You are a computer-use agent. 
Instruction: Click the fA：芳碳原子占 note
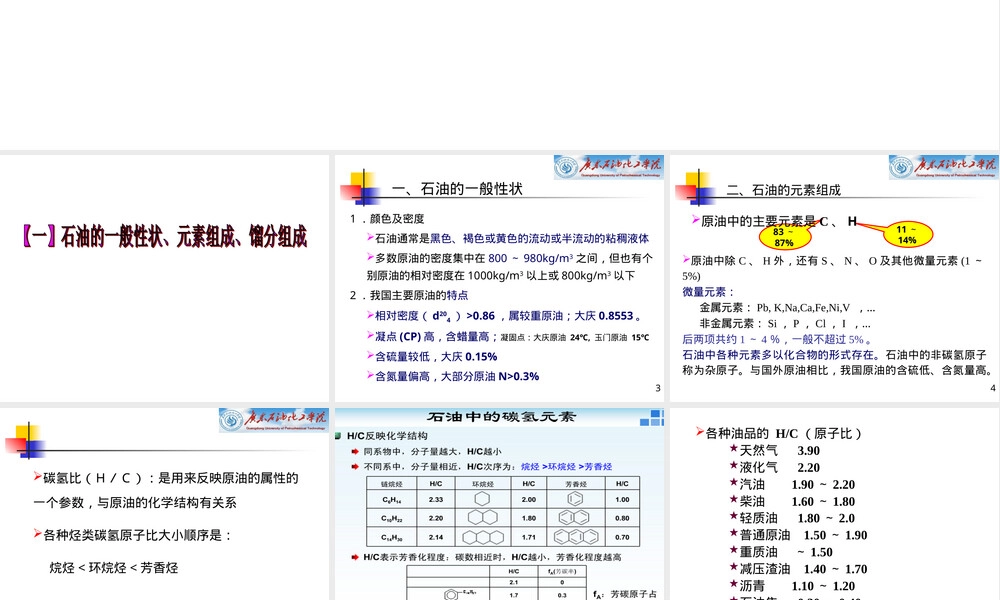click(625, 594)
